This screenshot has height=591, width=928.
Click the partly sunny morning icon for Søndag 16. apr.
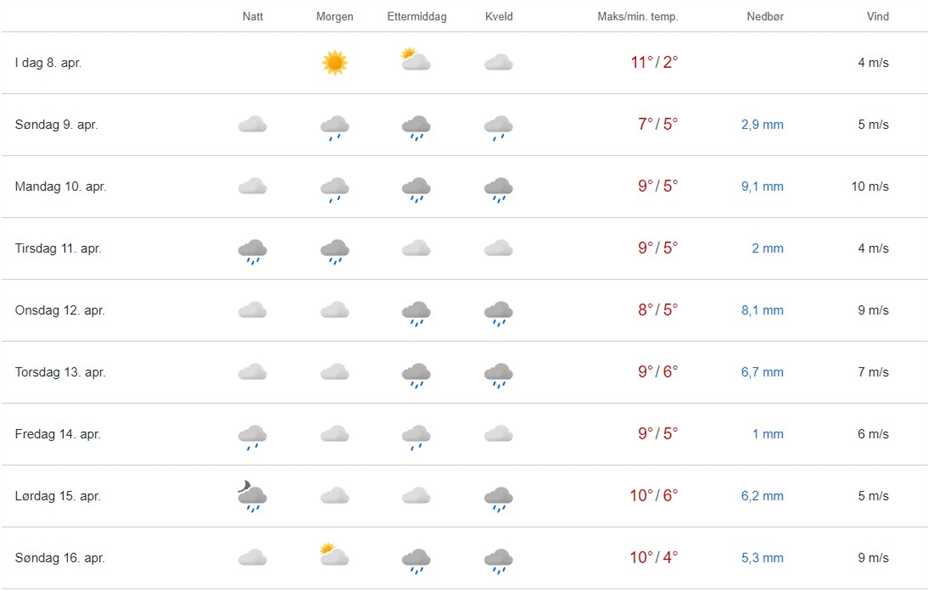pos(334,555)
